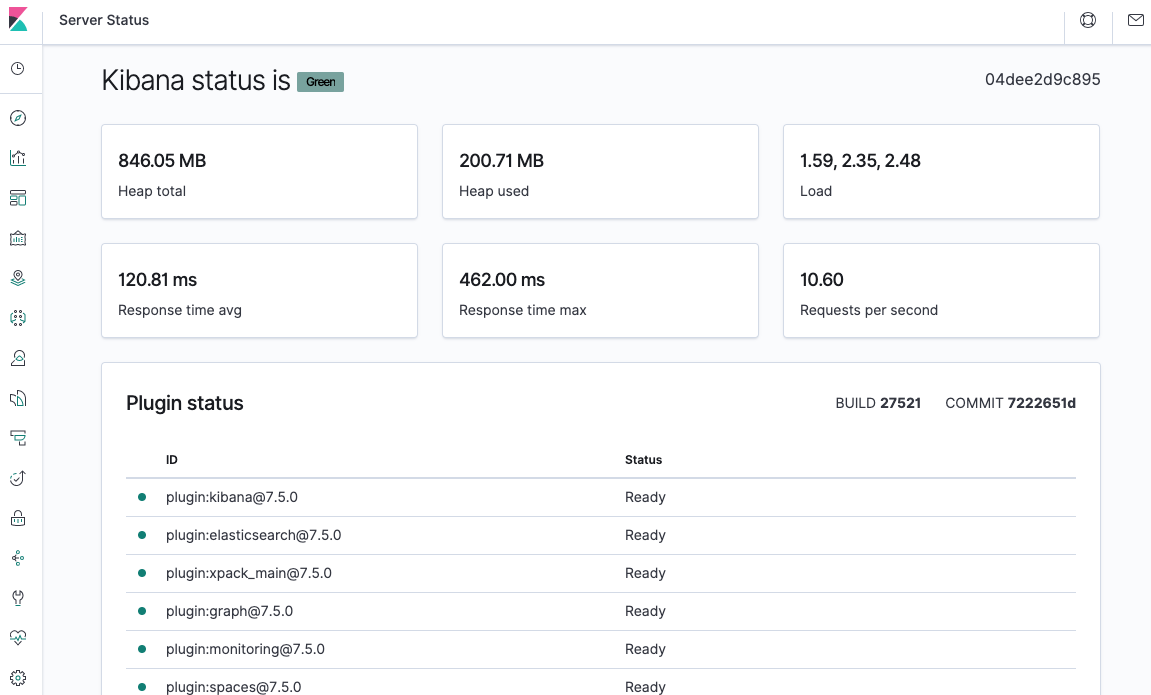The width and height of the screenshot is (1151, 695).
Task: Click the Green status badge
Action: pyautogui.click(x=320, y=82)
